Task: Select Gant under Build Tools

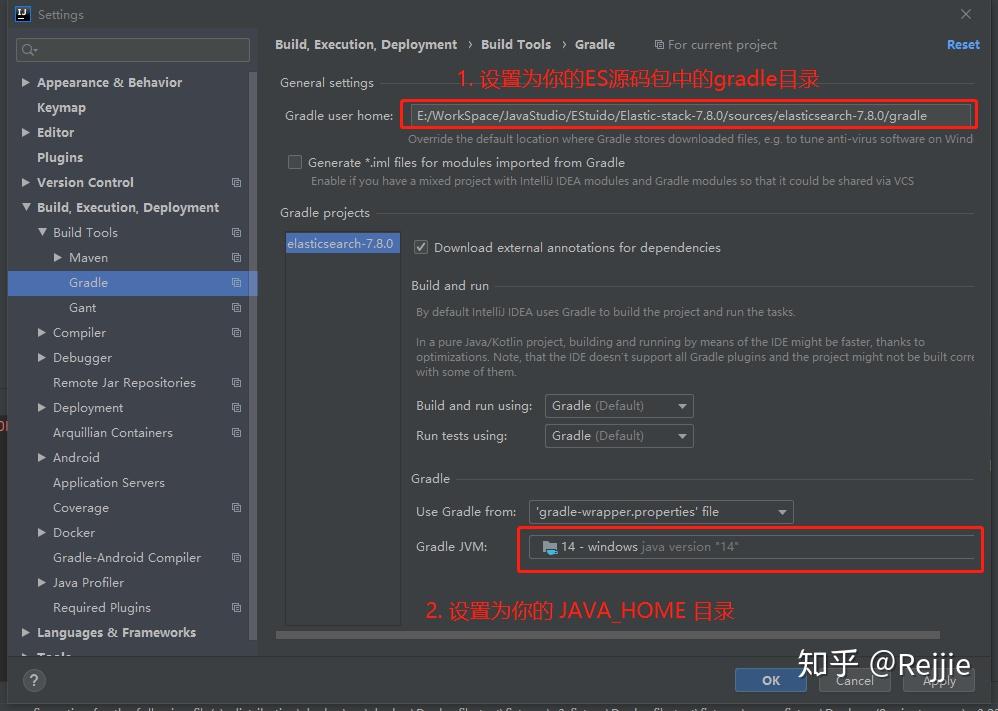Action: pos(83,308)
